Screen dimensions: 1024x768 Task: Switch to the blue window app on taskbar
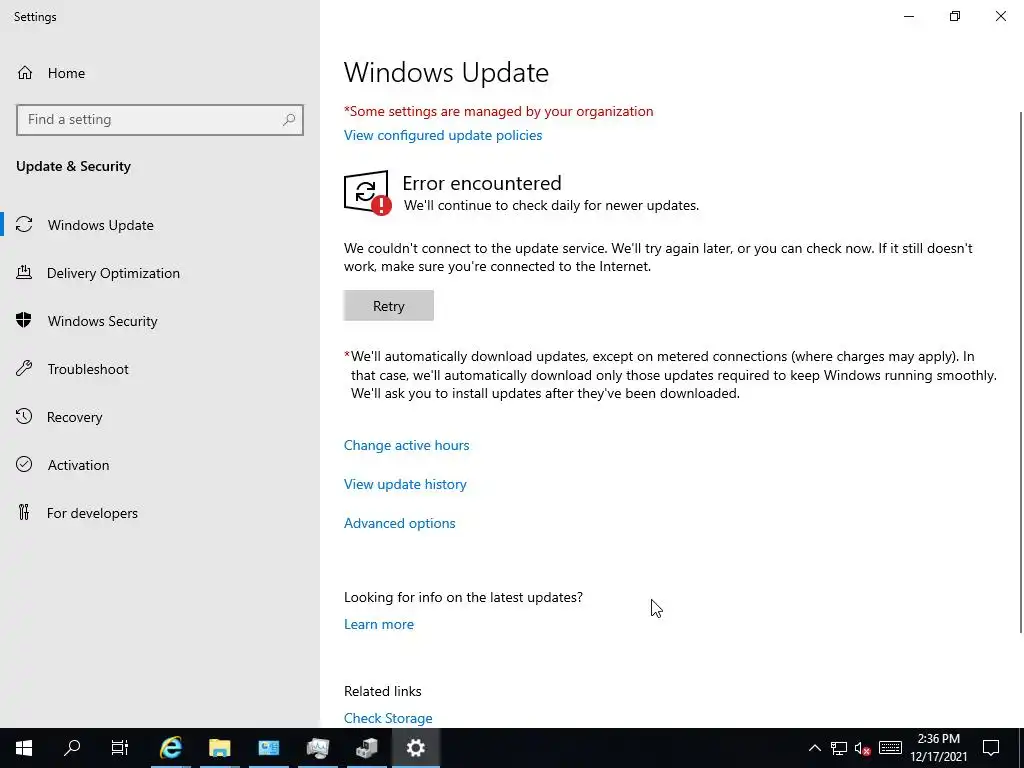point(268,748)
